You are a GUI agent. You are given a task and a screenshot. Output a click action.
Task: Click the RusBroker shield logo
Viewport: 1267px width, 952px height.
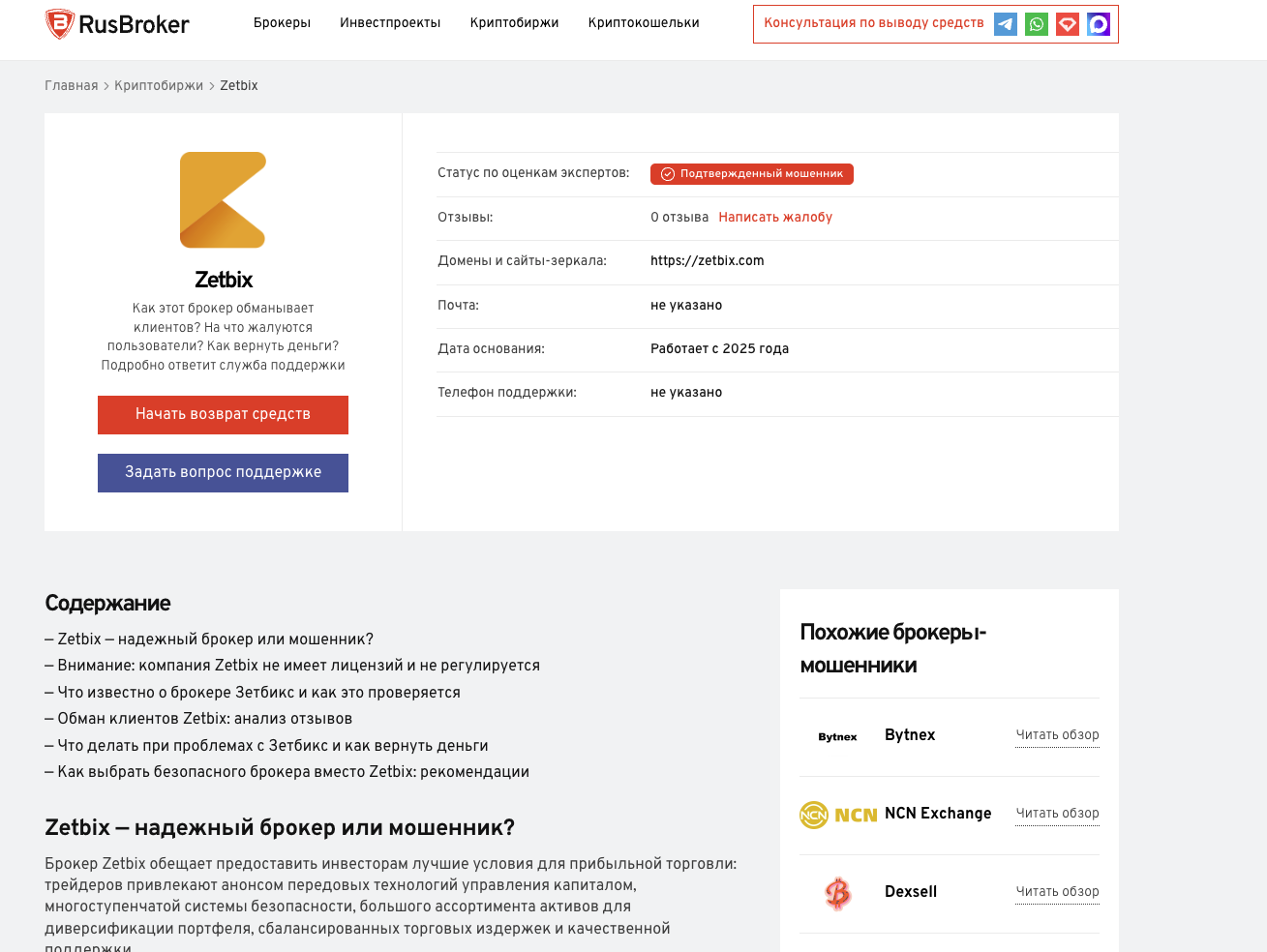tap(60, 23)
